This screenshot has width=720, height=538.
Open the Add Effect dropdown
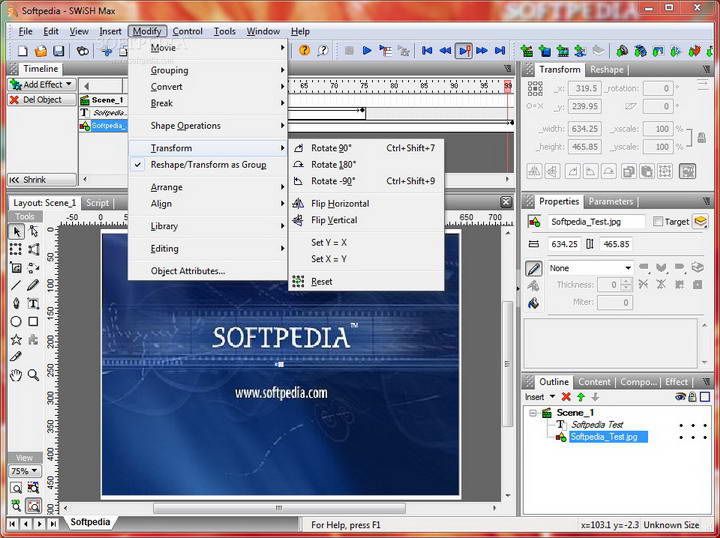tap(42, 84)
